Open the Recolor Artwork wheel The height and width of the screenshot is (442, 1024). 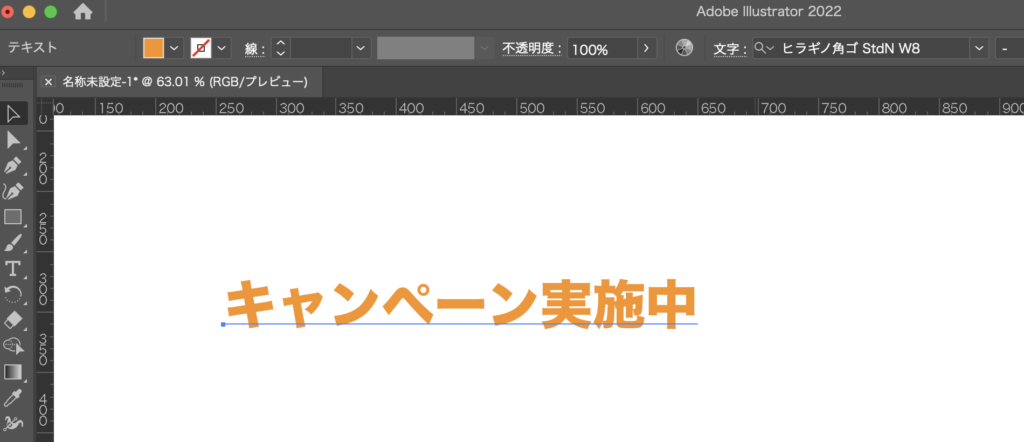point(684,48)
